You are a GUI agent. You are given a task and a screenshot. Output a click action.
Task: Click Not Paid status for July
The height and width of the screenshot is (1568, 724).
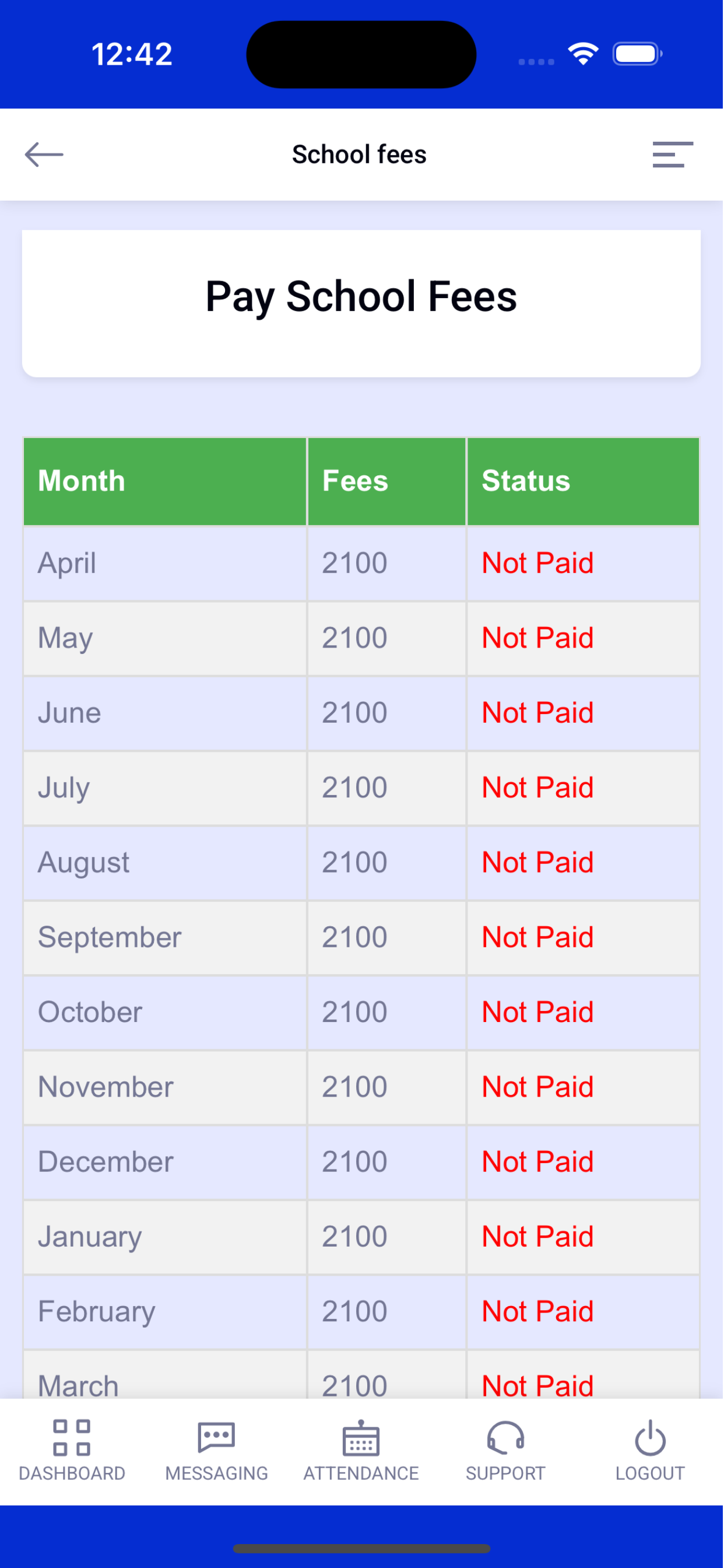[x=538, y=787]
